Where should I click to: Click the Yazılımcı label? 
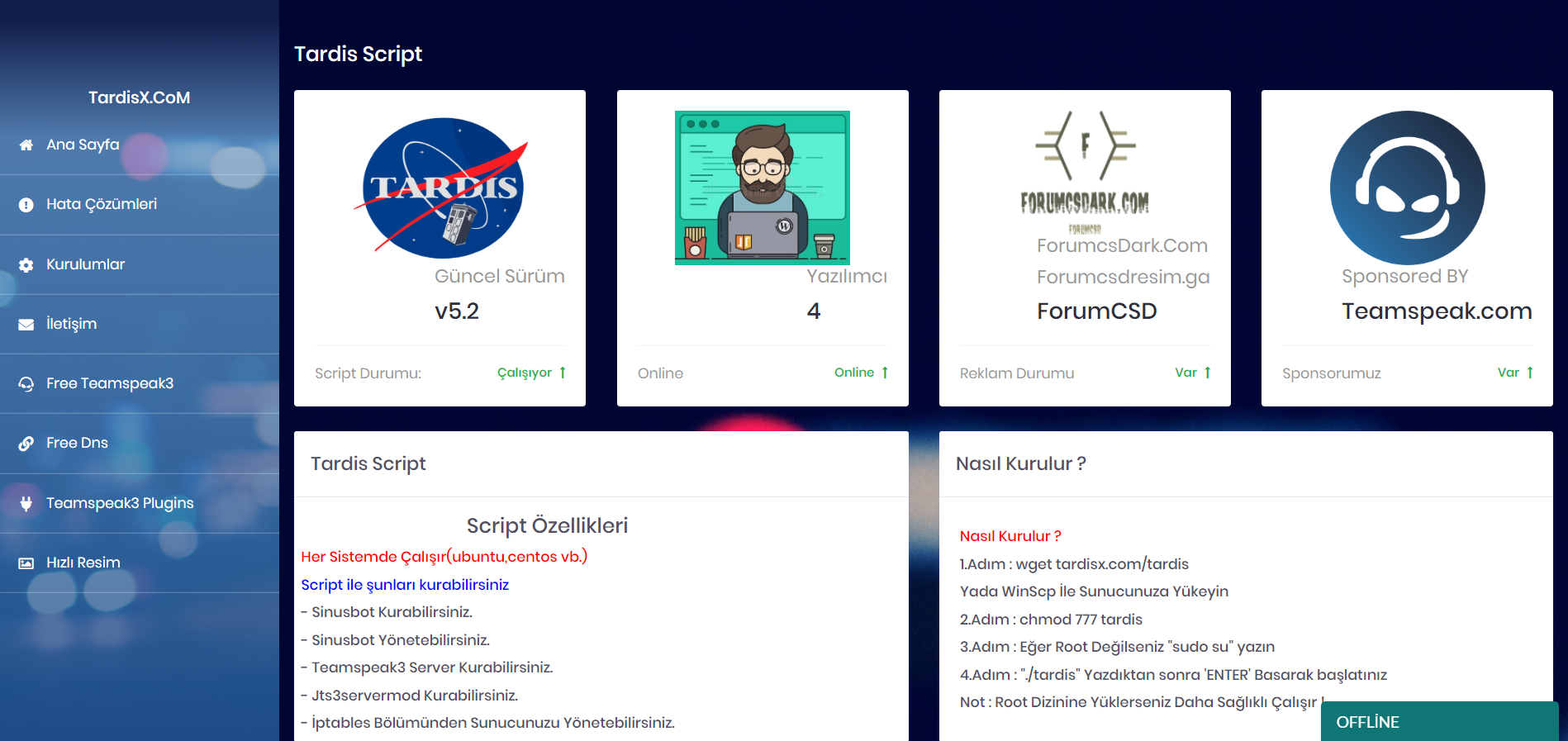click(847, 276)
